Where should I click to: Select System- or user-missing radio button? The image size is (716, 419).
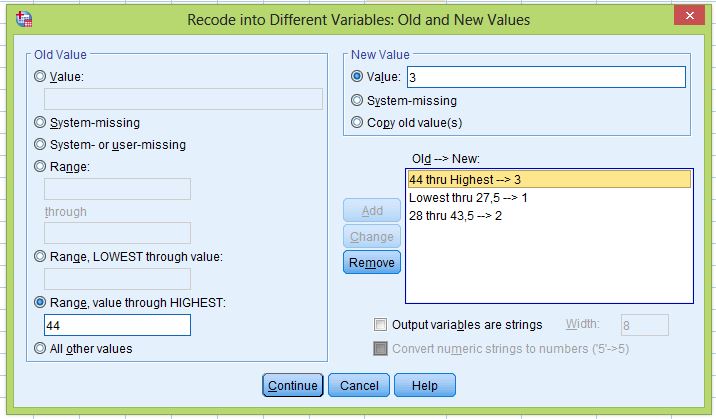(x=40, y=145)
